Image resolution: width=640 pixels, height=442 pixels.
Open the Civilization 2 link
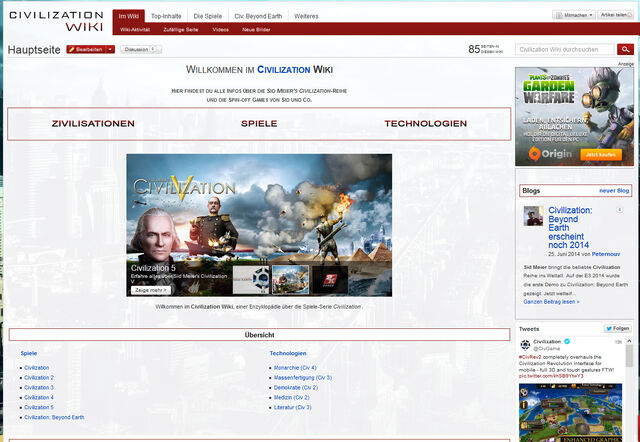[39, 378]
